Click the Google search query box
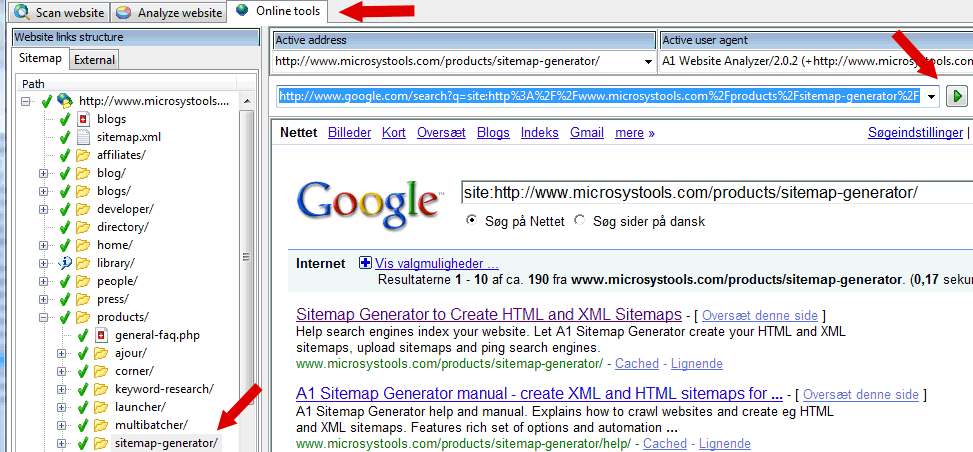Screen dimensions: 973x452 point(717,193)
